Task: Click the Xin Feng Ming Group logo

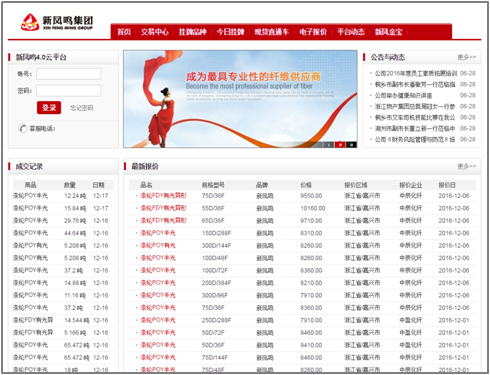Action: pos(57,22)
